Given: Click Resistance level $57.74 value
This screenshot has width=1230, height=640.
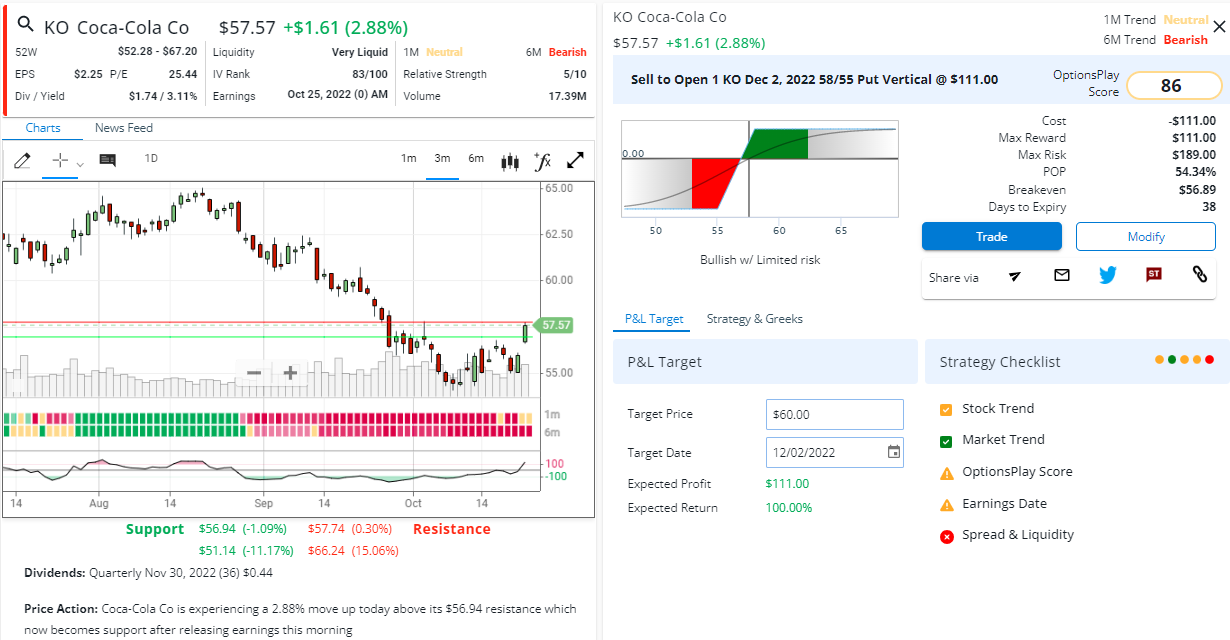Looking at the screenshot, I should coord(327,528).
